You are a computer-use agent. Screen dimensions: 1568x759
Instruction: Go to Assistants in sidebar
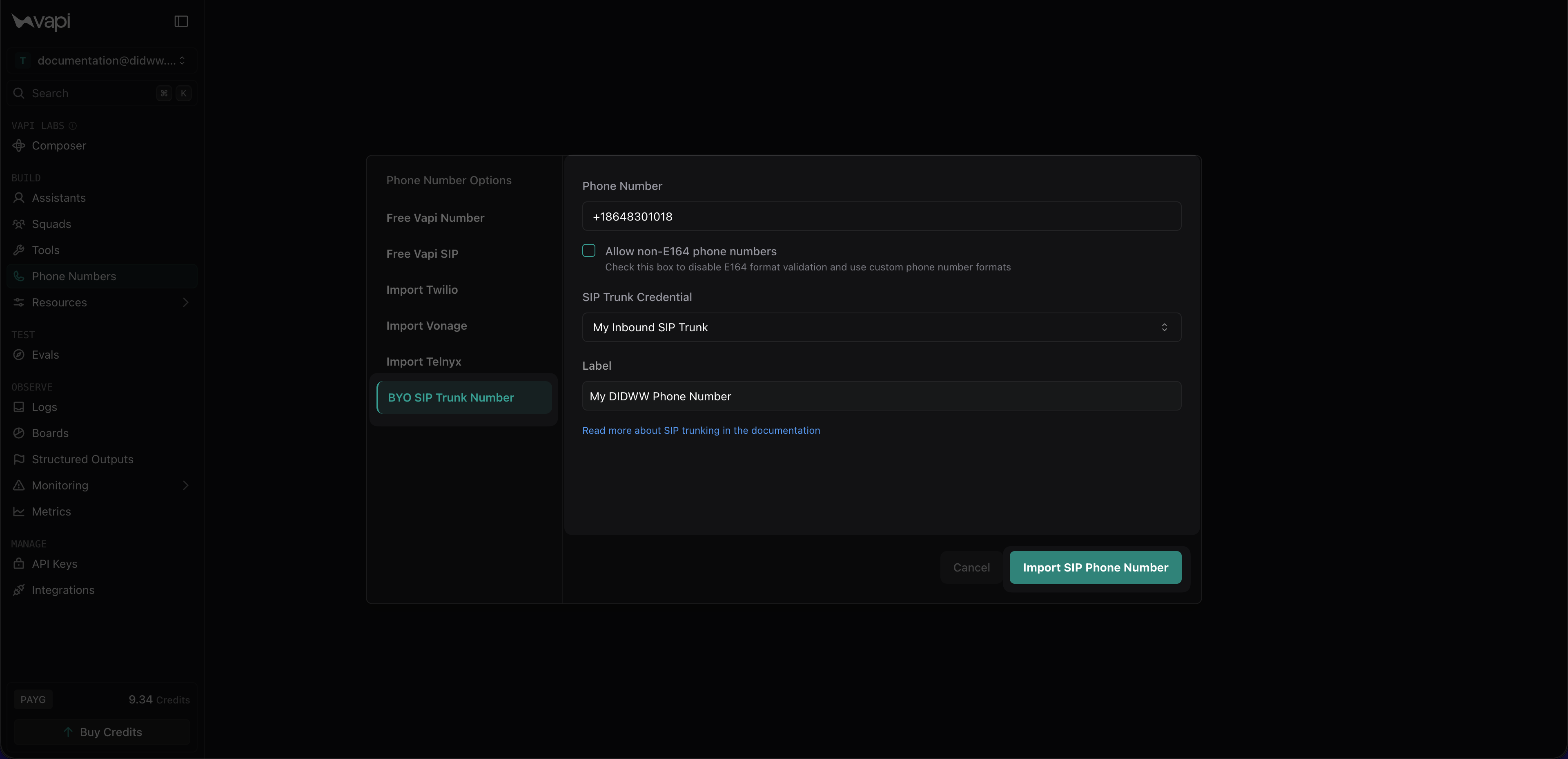[x=102, y=198]
